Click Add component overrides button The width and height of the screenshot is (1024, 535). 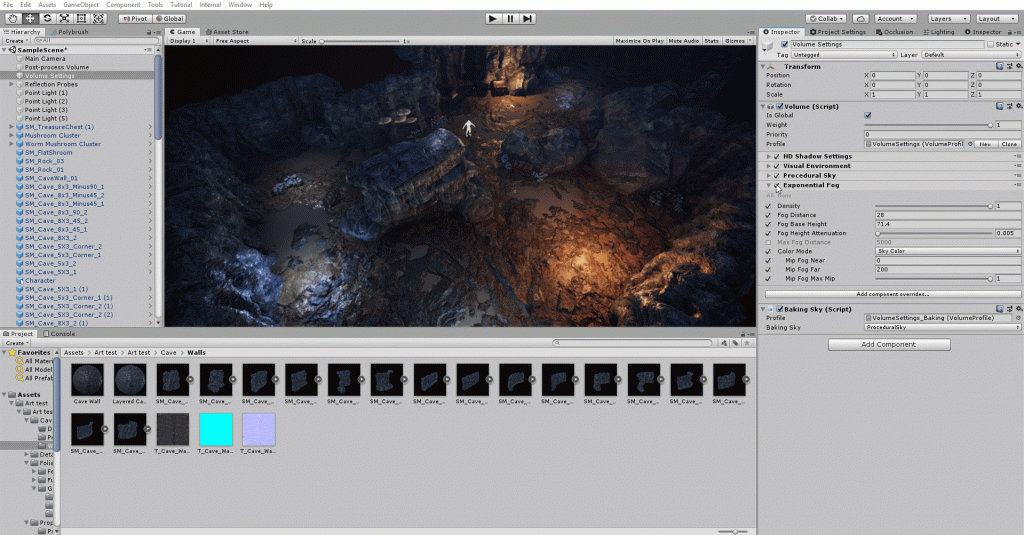(893, 294)
